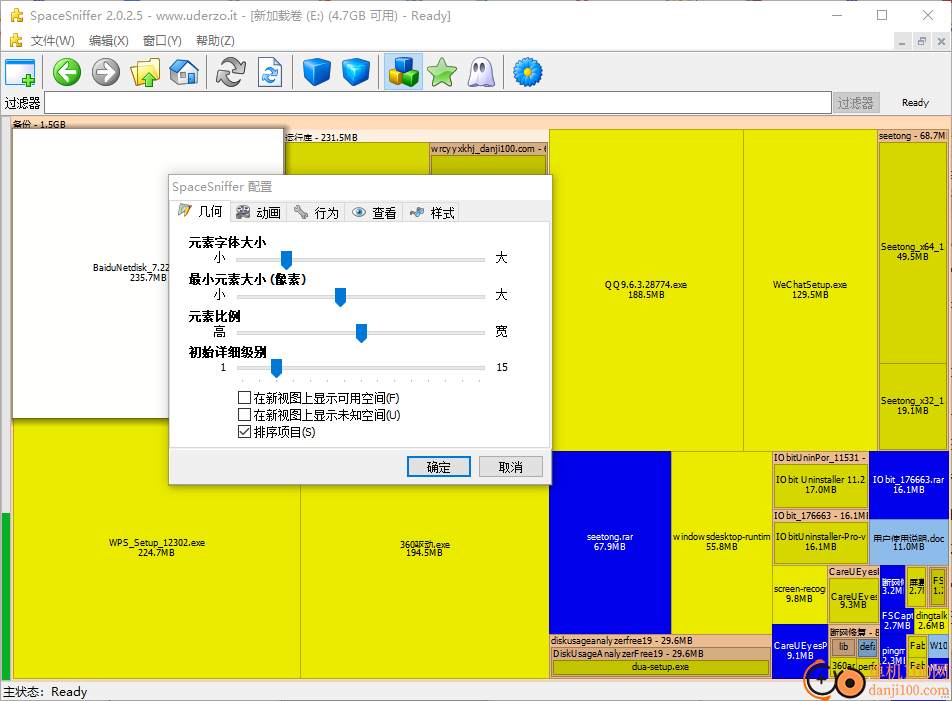The image size is (952, 701).
Task: Click the 过滤器 button beside the filter field
Action: pyautogui.click(x=855, y=103)
